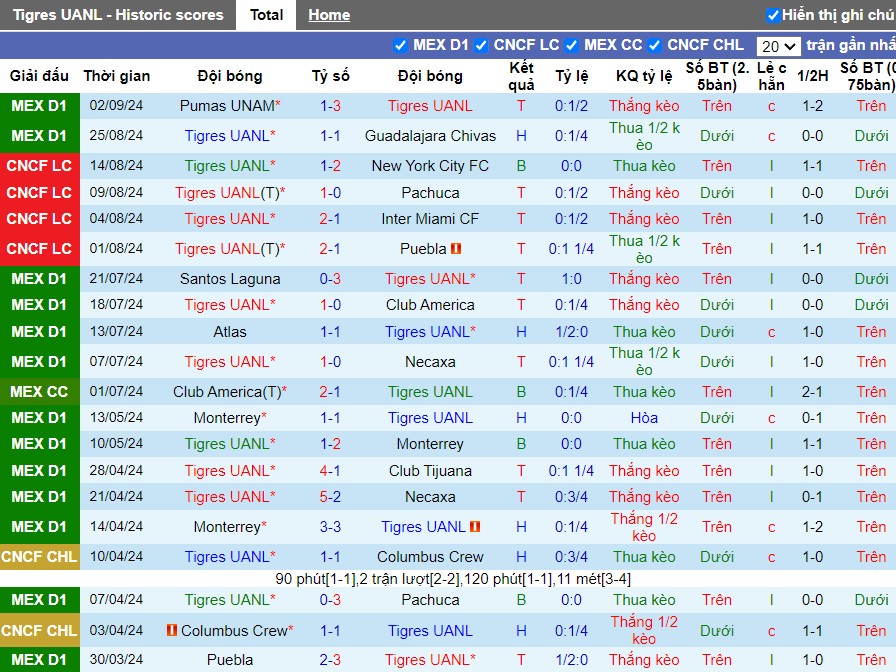Uncheck the CNCF LC league filter
This screenshot has width=896, height=672.
tap(481, 45)
